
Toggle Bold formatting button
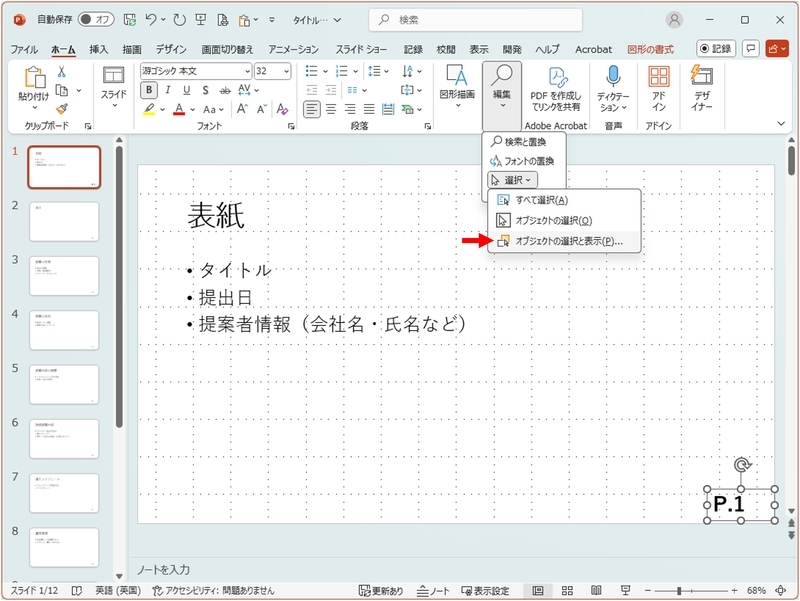(148, 90)
